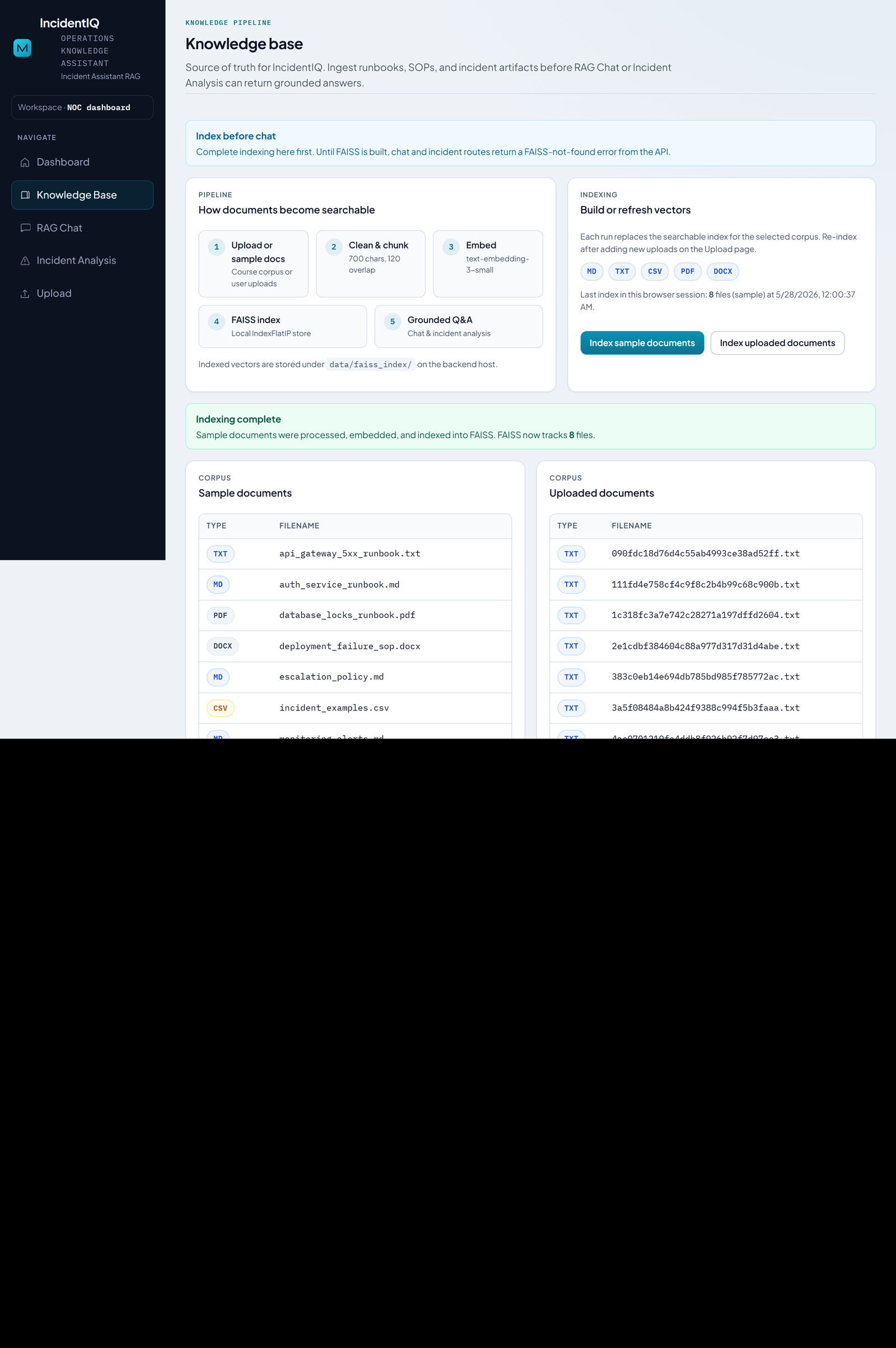Select 383c0eb14e694db785bd985f785772ac.txt filename
896x1348 pixels.
pos(705,677)
